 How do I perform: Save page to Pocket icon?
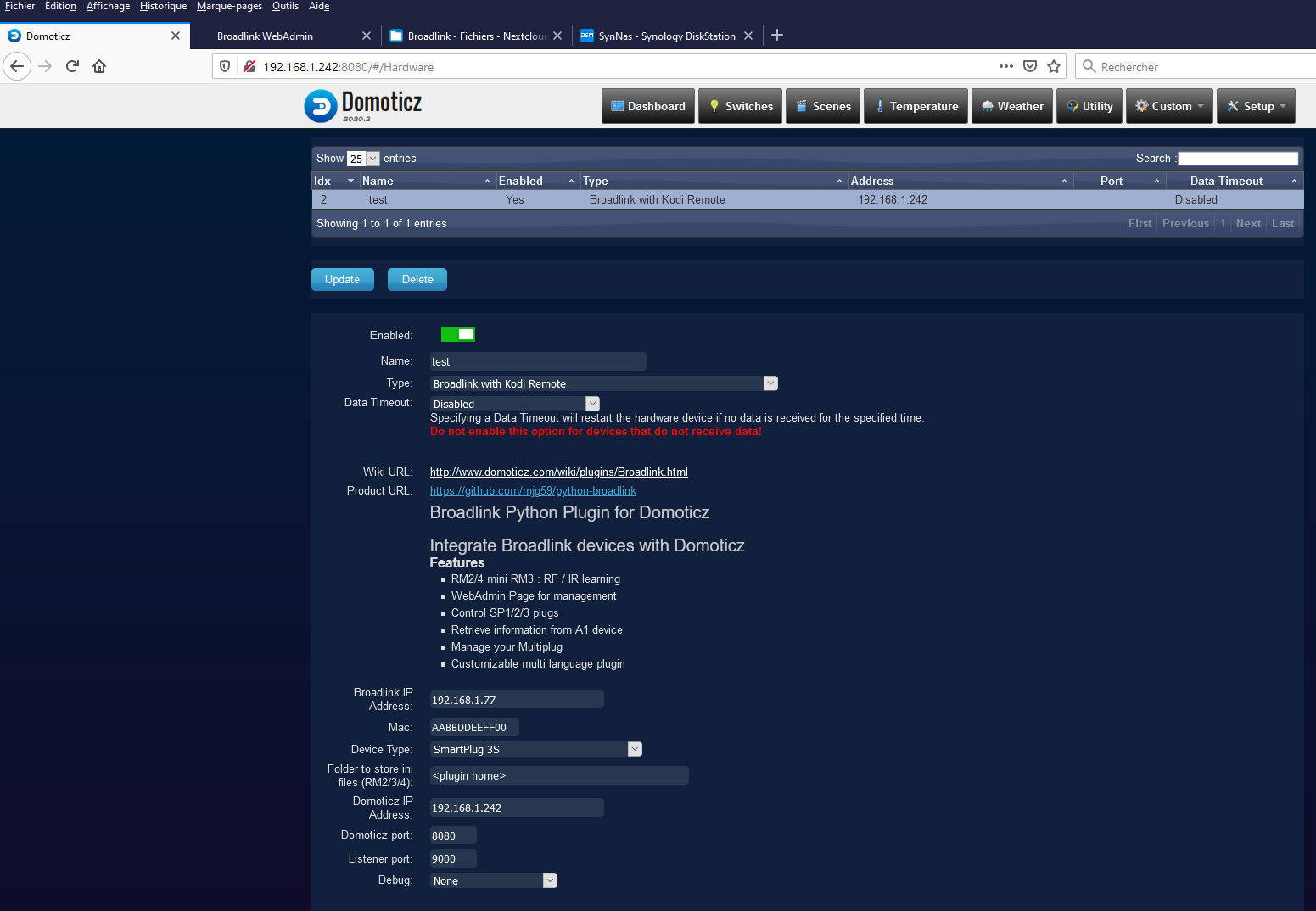pyautogui.click(x=1030, y=66)
